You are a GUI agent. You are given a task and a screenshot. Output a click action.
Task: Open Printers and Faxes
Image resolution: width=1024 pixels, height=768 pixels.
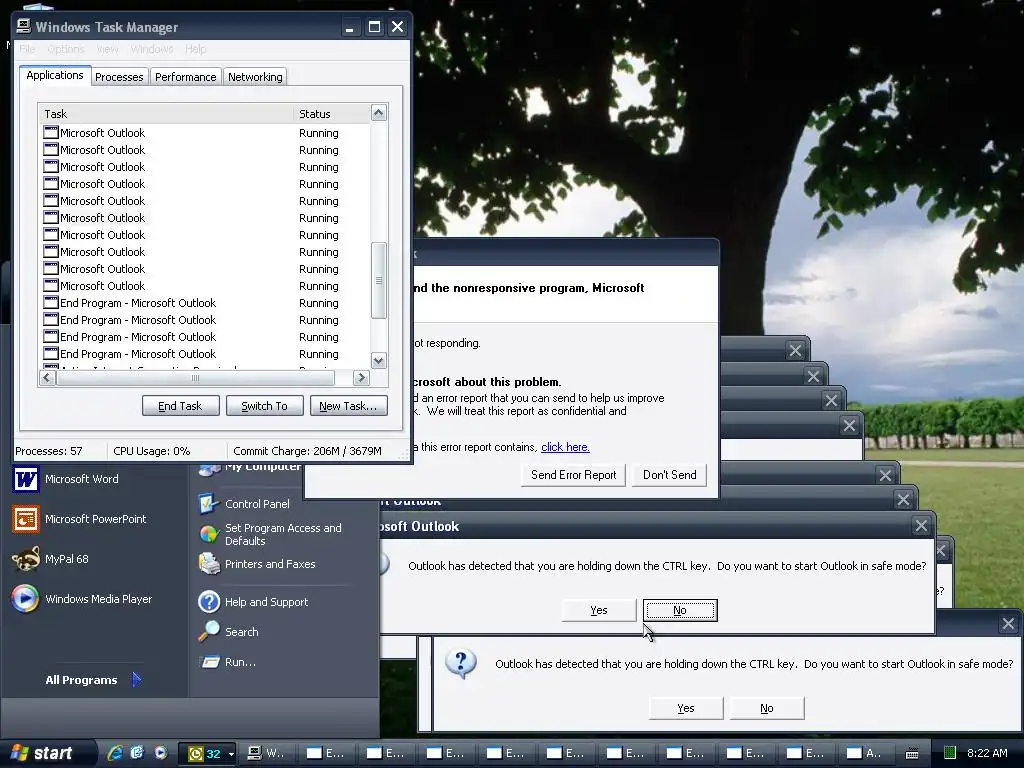[x=257, y=564]
